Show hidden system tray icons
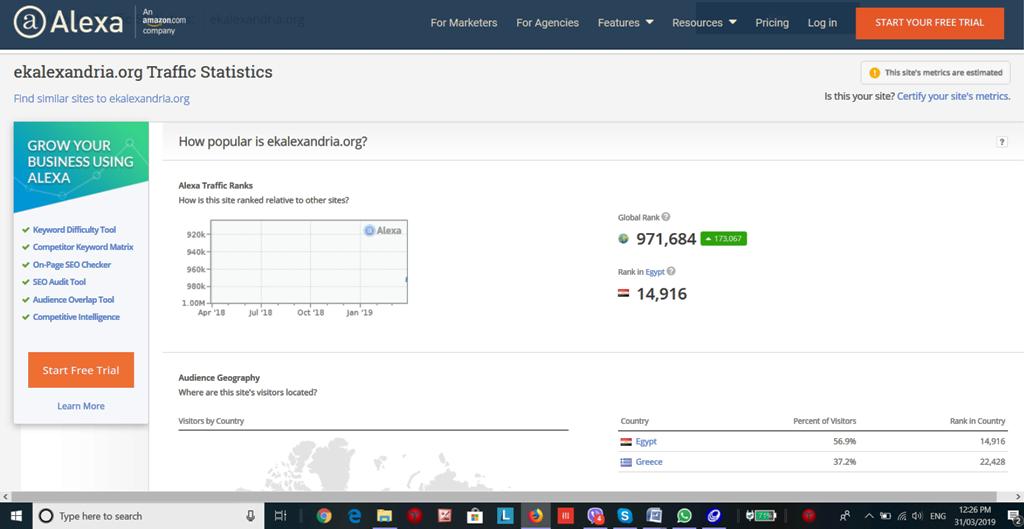1024x529 pixels. [x=868, y=516]
